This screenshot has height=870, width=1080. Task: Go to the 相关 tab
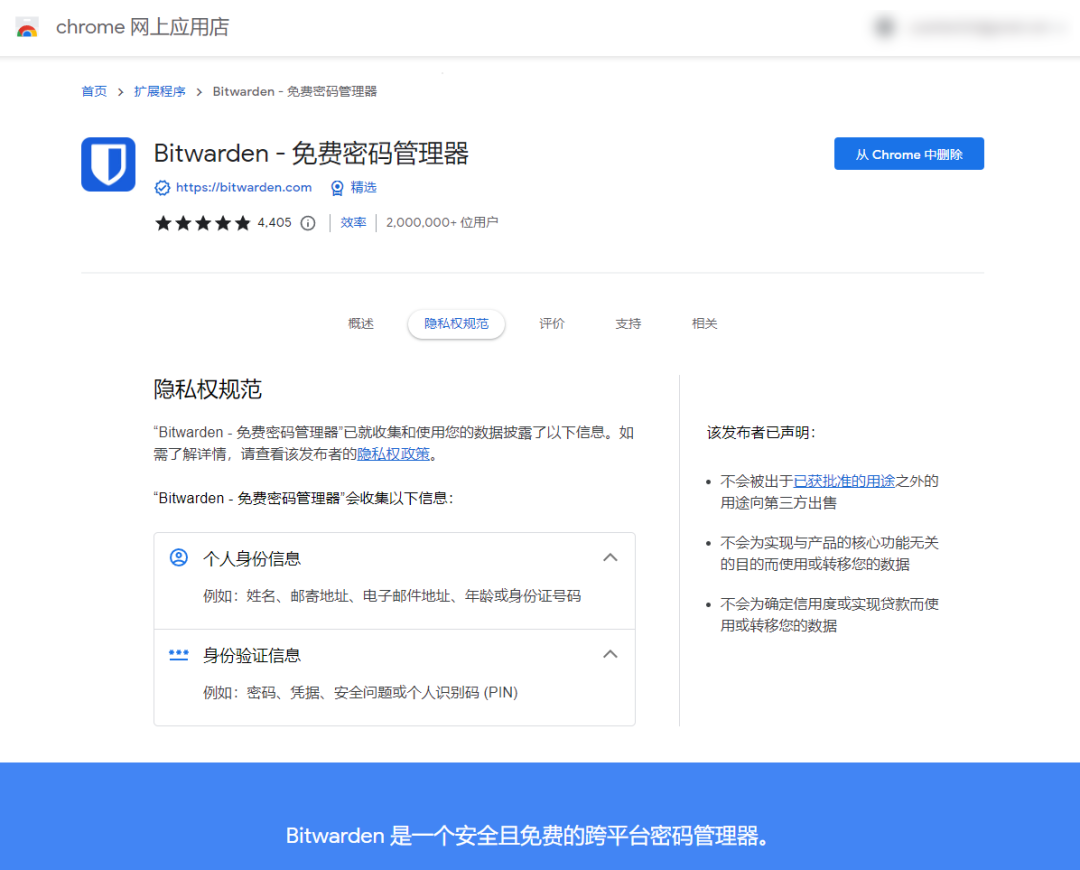(x=705, y=324)
